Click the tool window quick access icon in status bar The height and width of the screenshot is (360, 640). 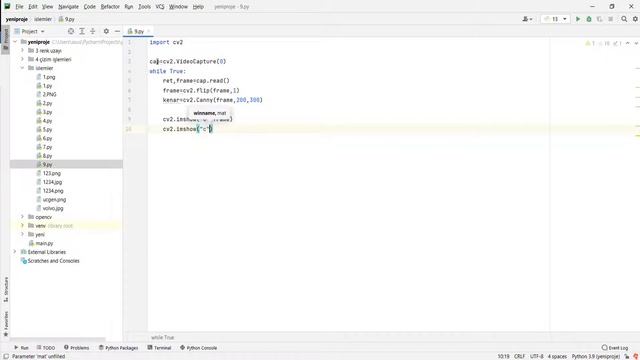(x=6, y=356)
